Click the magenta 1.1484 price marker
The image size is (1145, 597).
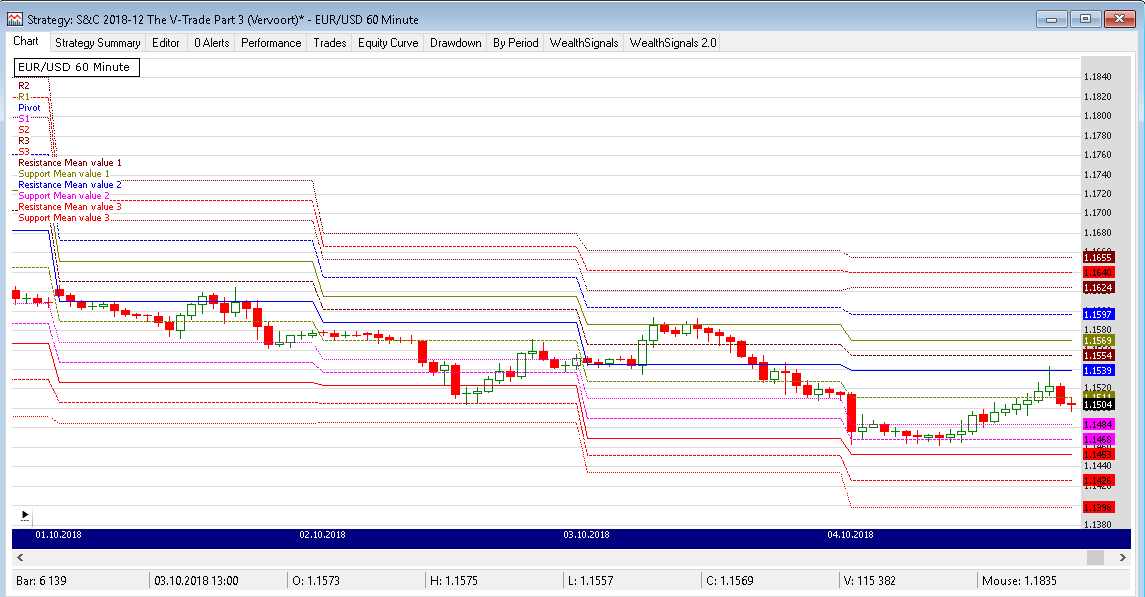(x=1098, y=425)
